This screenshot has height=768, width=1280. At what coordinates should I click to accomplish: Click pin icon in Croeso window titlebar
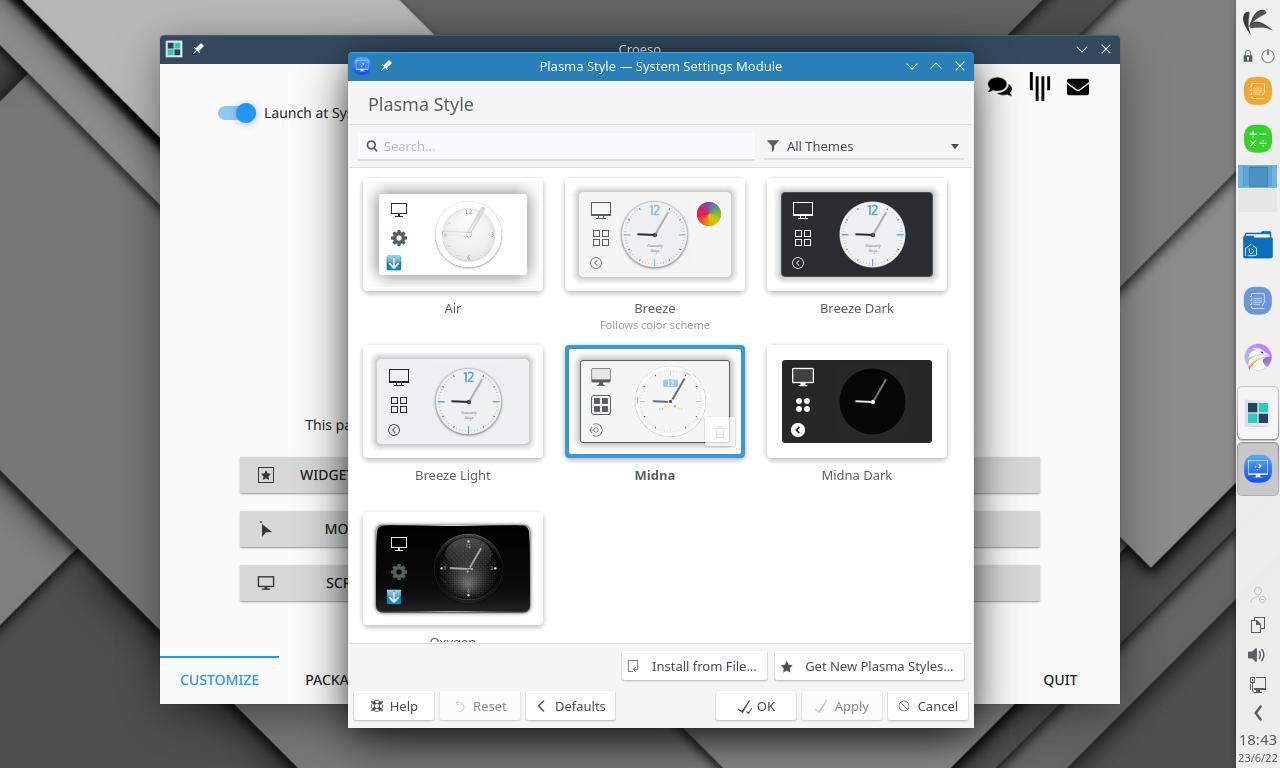click(x=198, y=49)
